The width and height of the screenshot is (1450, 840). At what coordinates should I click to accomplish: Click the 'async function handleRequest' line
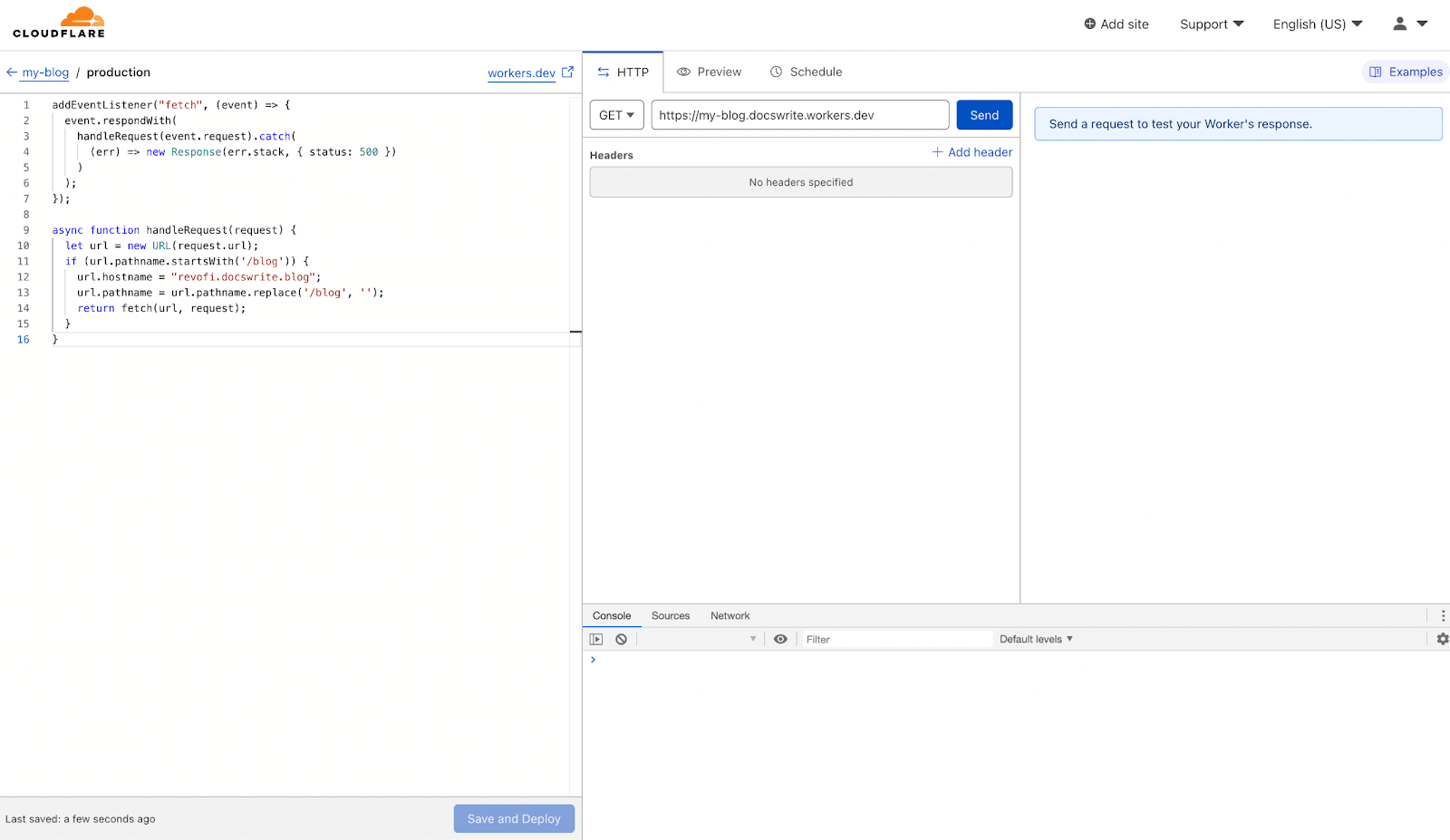pos(174,230)
